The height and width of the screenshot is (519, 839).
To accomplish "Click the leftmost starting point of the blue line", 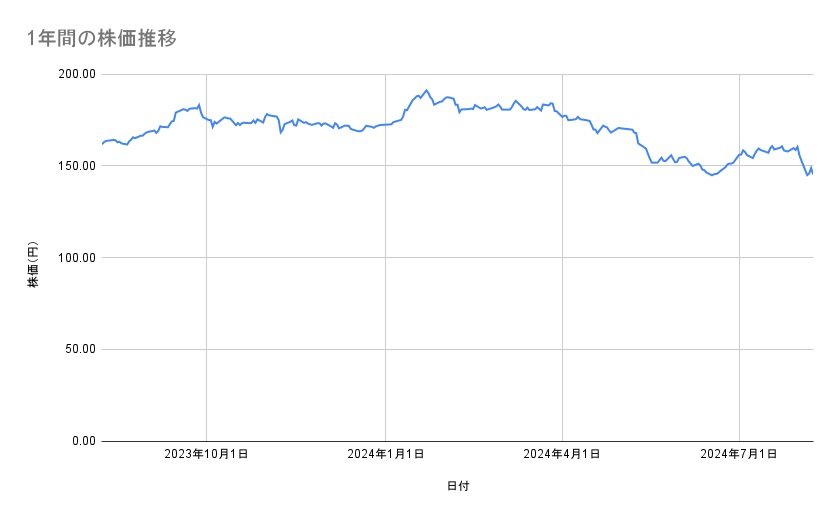I will [102, 144].
